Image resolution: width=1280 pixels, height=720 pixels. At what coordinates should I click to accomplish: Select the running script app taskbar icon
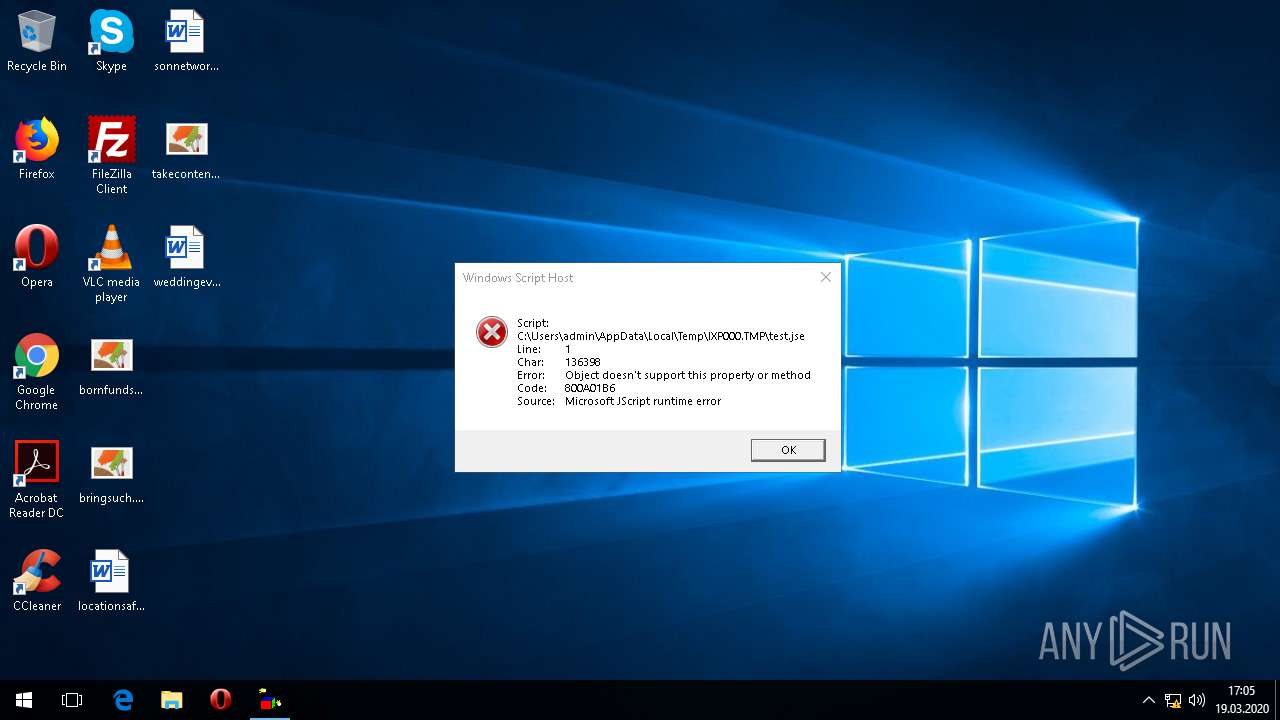(x=269, y=700)
